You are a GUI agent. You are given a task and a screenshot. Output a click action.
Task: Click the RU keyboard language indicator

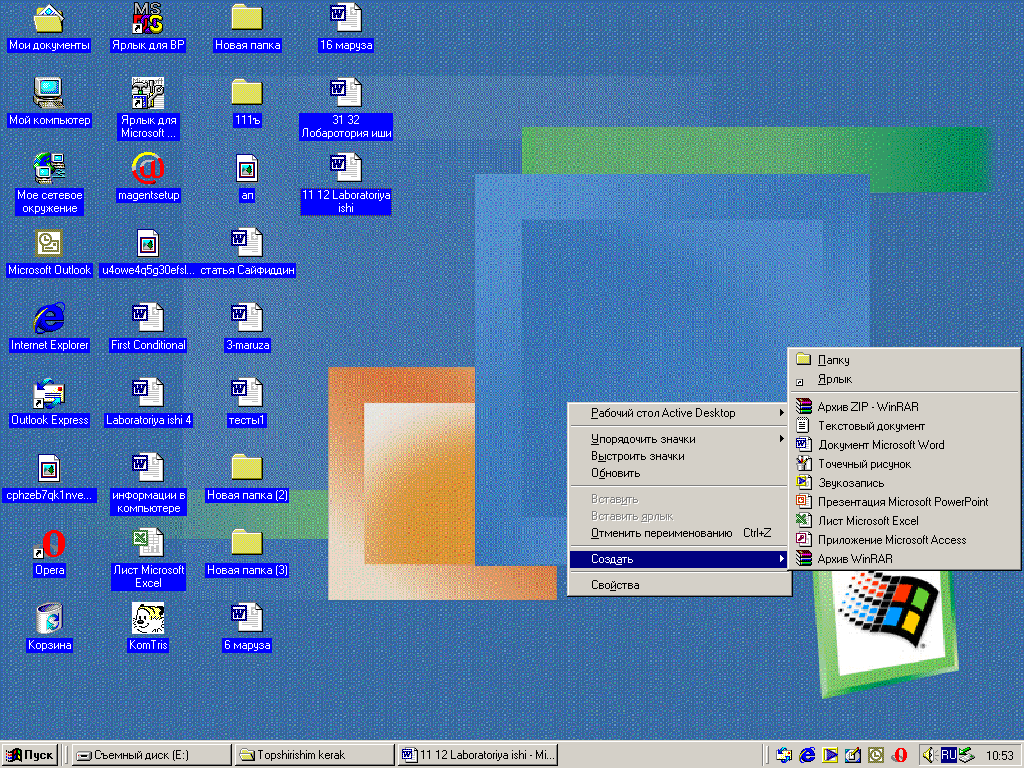tap(948, 753)
